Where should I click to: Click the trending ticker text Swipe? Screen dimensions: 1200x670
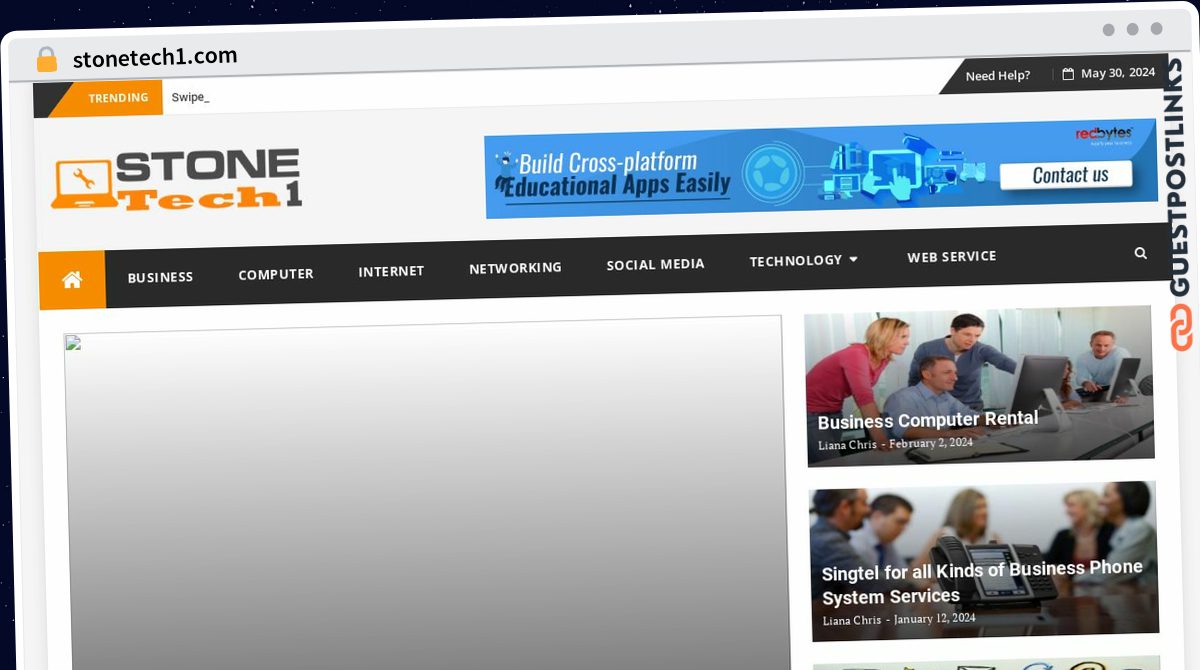[190, 97]
